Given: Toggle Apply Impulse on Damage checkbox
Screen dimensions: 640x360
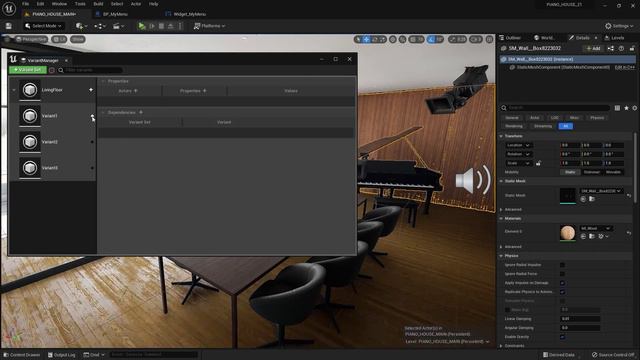Looking at the screenshot, I should tap(562, 283).
